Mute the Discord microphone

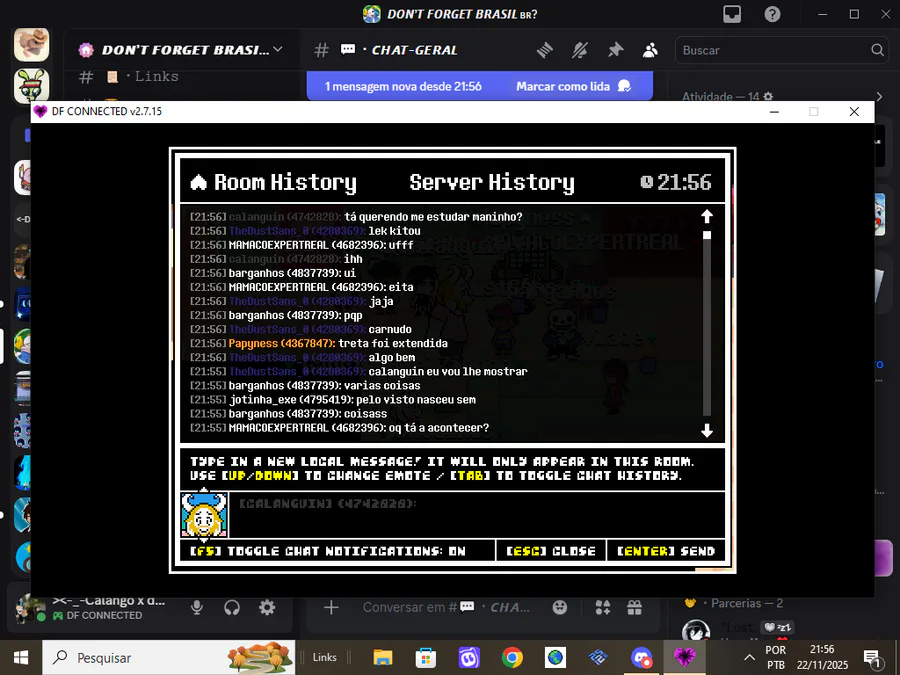[197, 607]
